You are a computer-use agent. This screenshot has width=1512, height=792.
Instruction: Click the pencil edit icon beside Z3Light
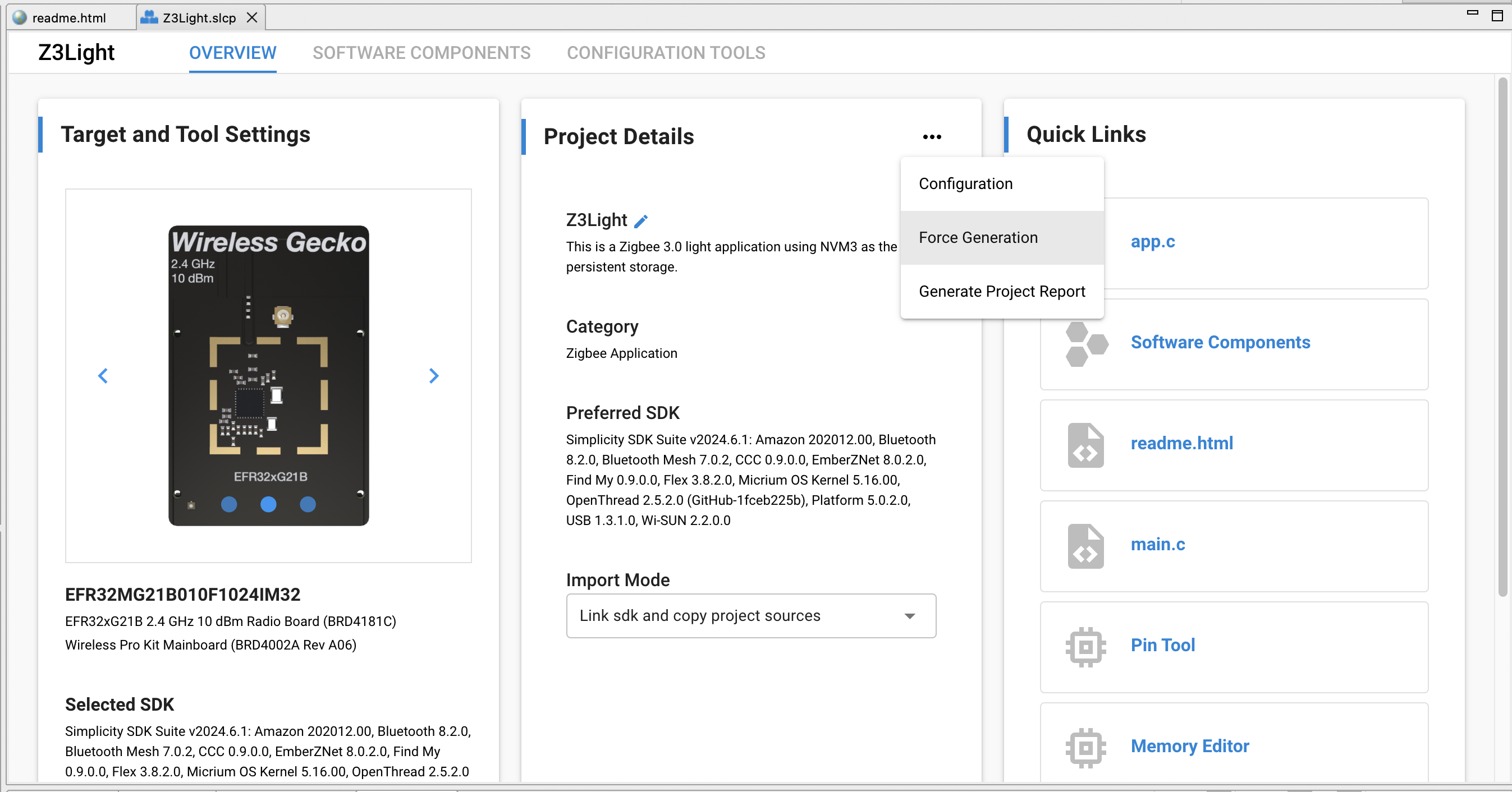click(641, 221)
